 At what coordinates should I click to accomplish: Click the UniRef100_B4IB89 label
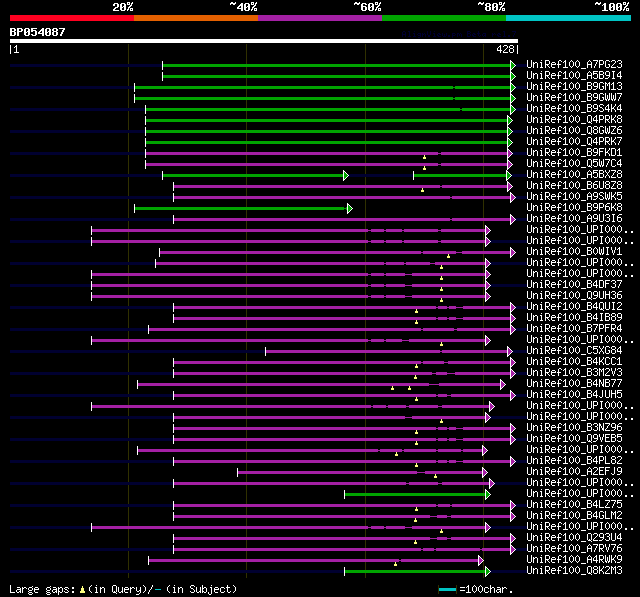(574, 318)
